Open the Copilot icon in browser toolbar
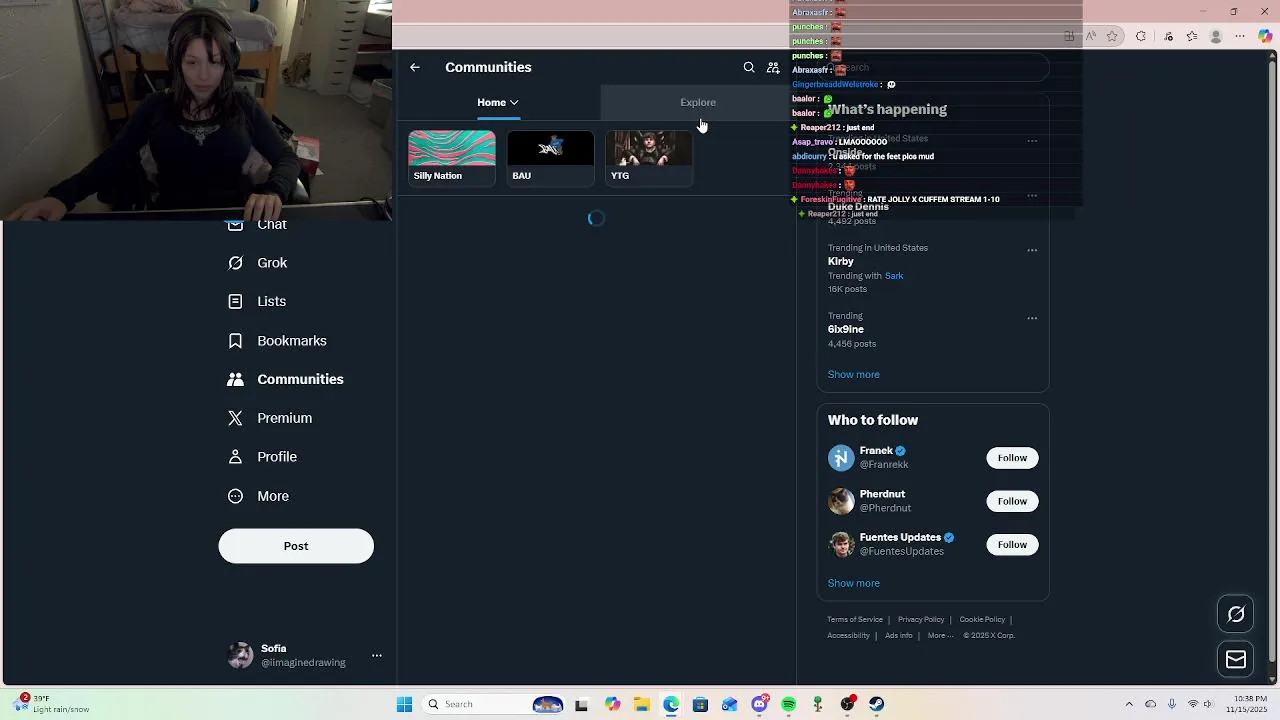The height and width of the screenshot is (720, 1280). [1265, 37]
